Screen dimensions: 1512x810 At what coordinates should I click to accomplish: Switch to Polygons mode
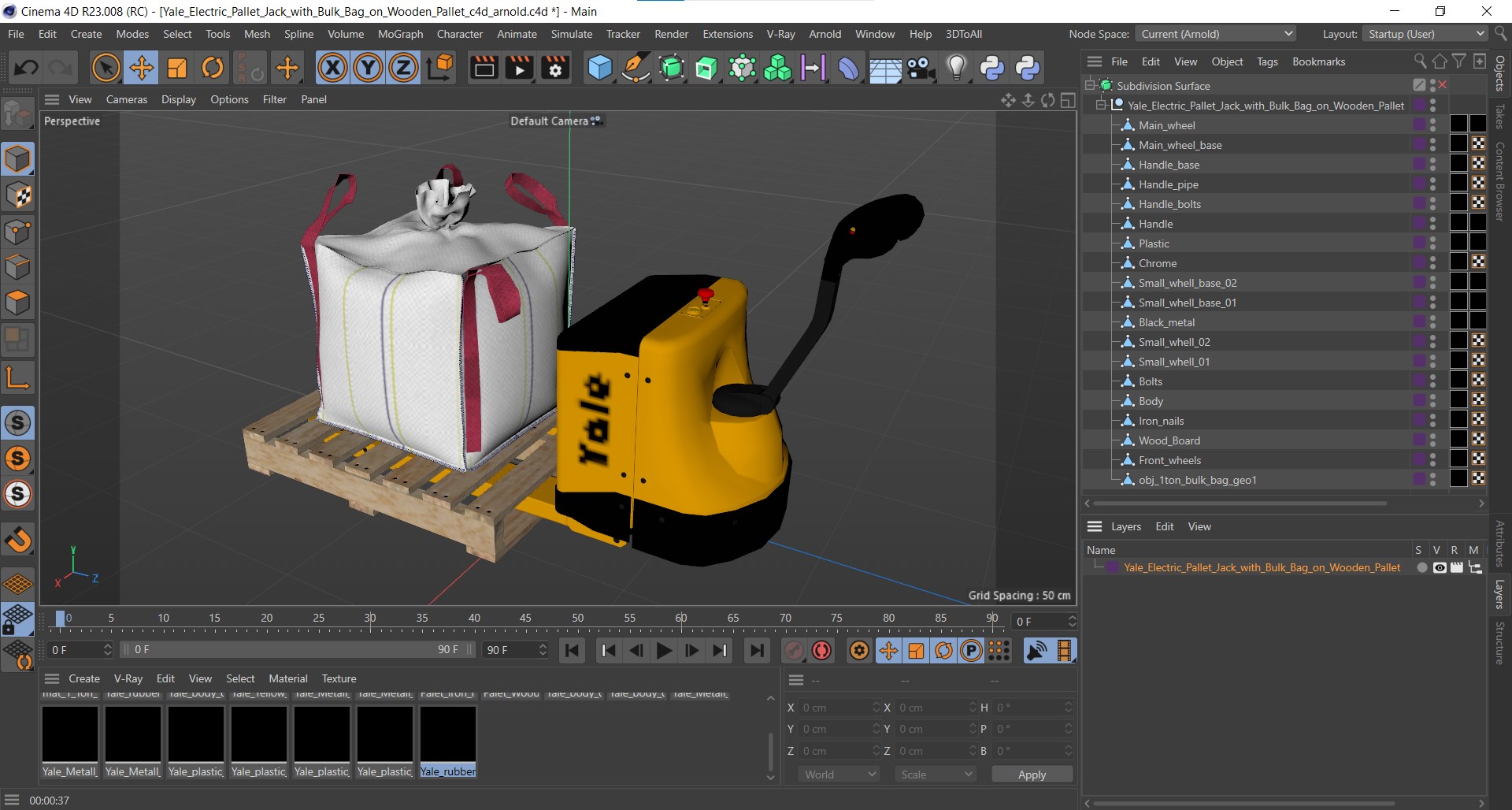pyautogui.click(x=17, y=303)
